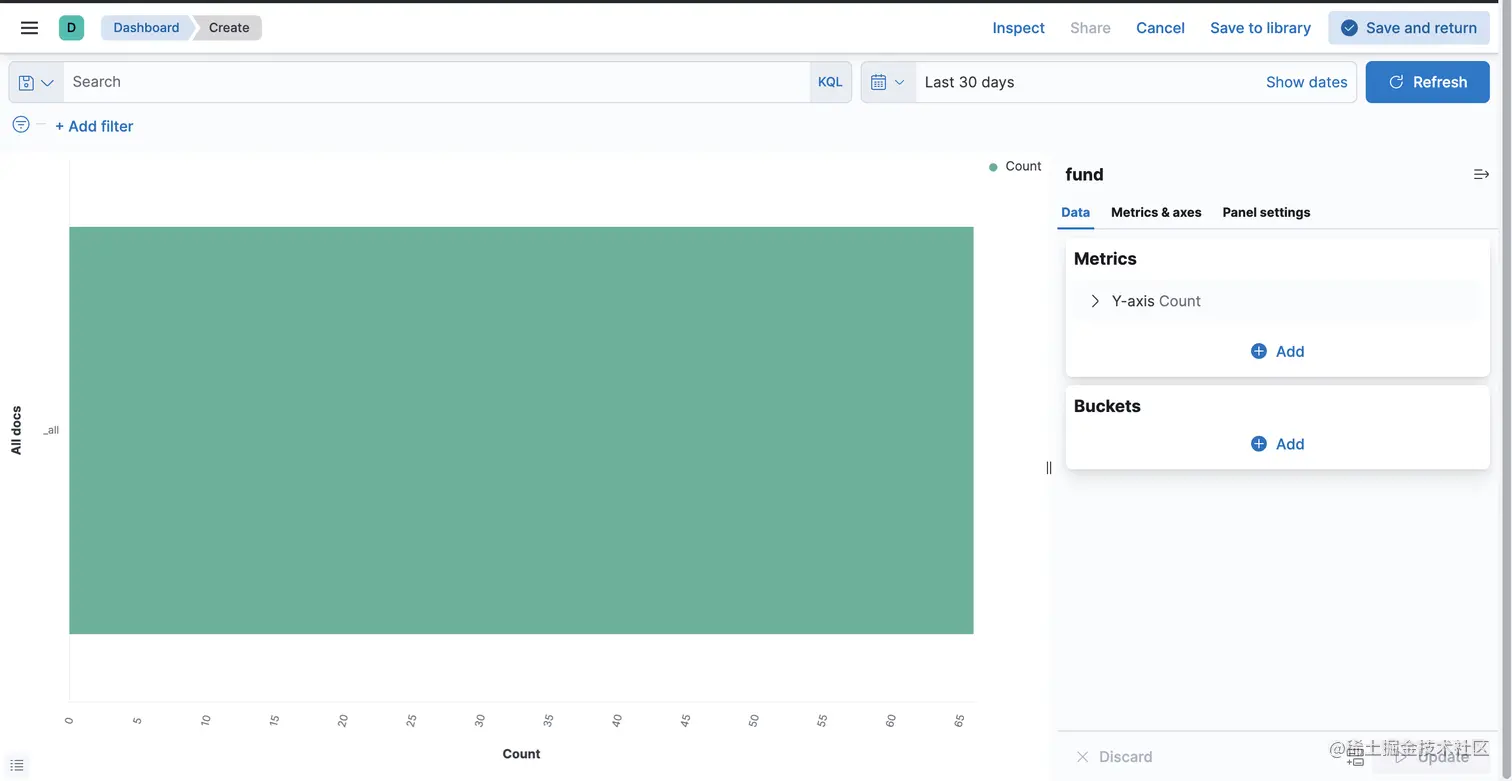Image resolution: width=1512 pixels, height=781 pixels.
Task: Cancel the visualization editing
Action: [1160, 28]
